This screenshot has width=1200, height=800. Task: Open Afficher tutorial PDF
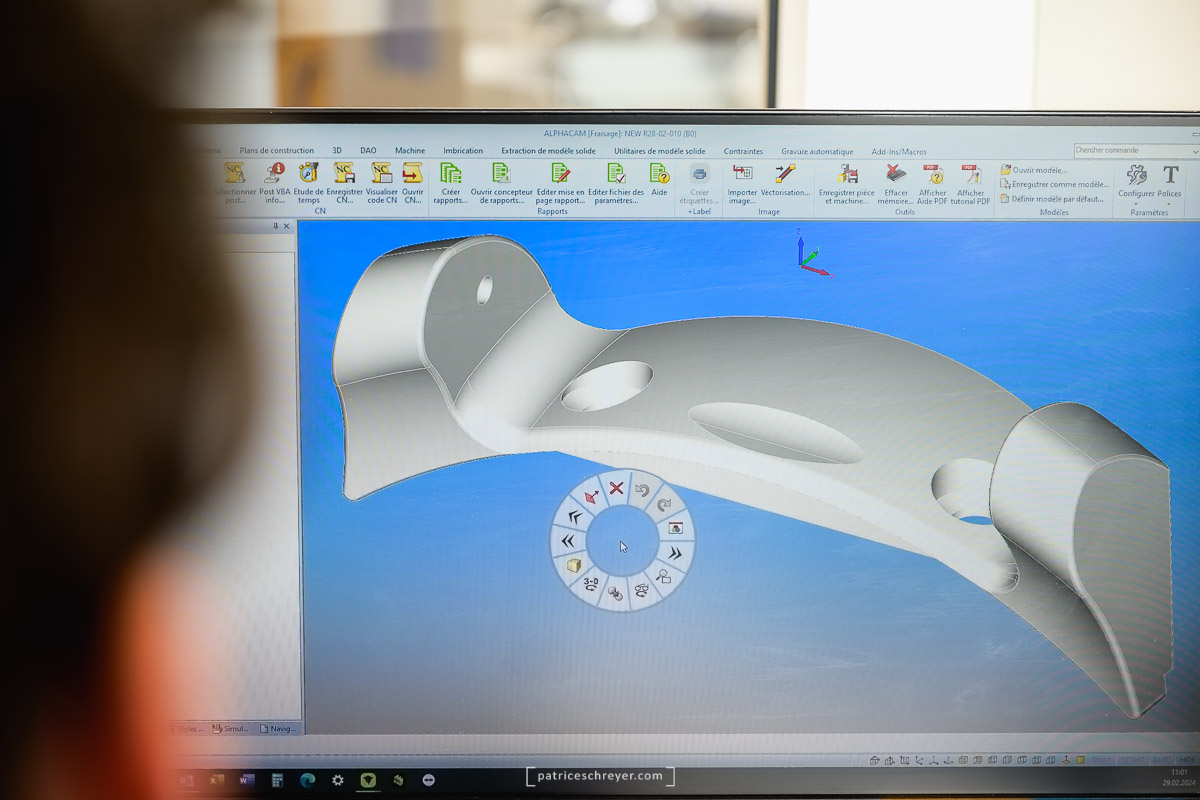[971, 183]
